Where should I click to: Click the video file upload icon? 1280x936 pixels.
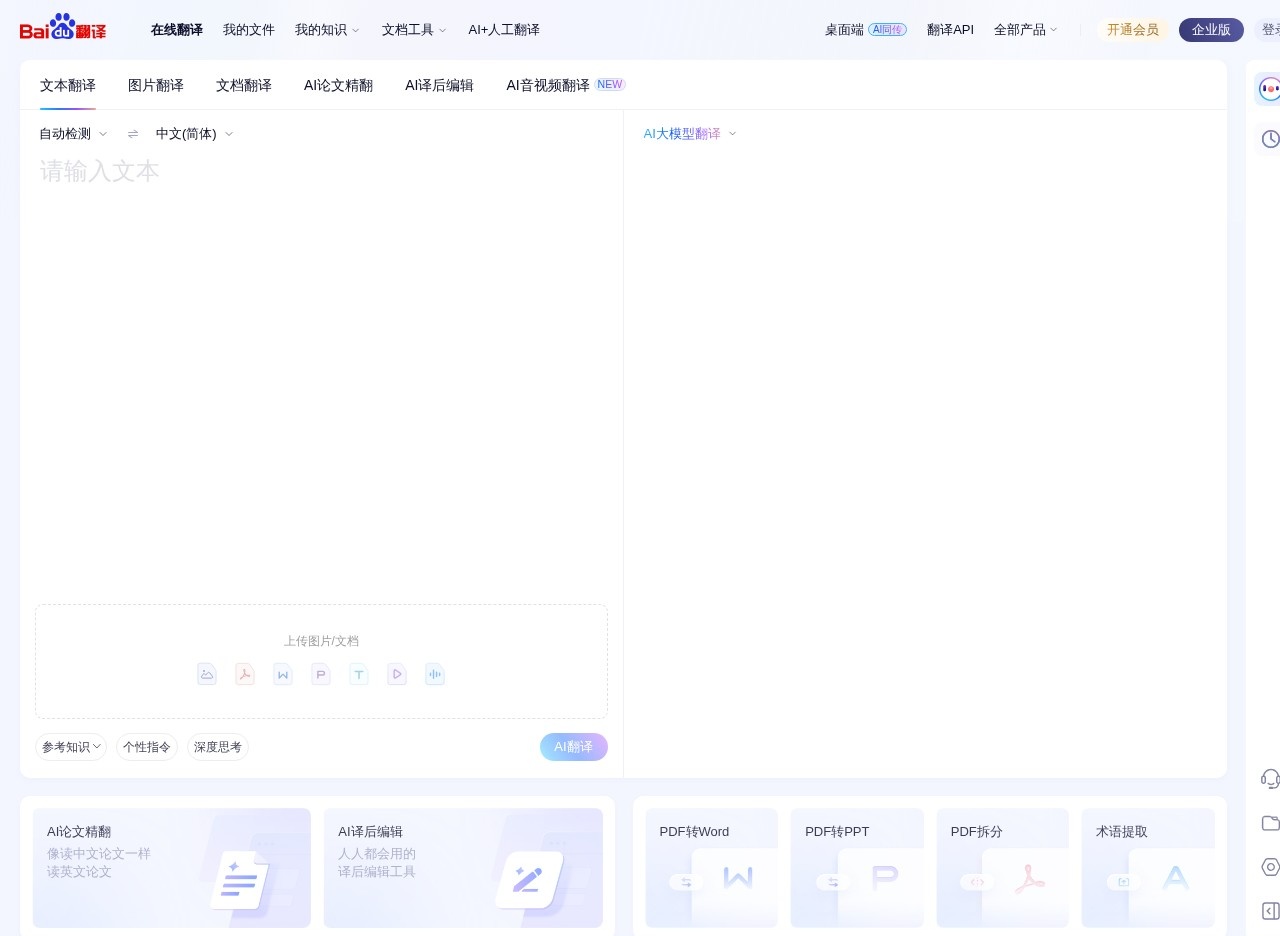pyautogui.click(x=397, y=674)
